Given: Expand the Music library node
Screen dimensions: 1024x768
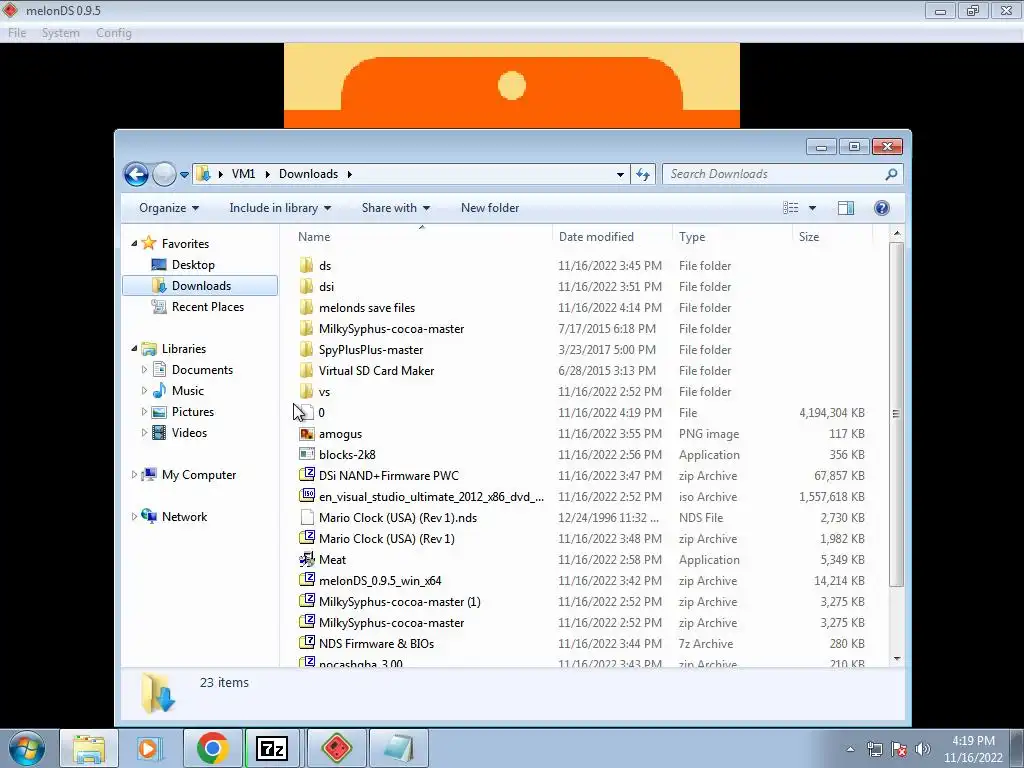Looking at the screenshot, I should tap(144, 391).
